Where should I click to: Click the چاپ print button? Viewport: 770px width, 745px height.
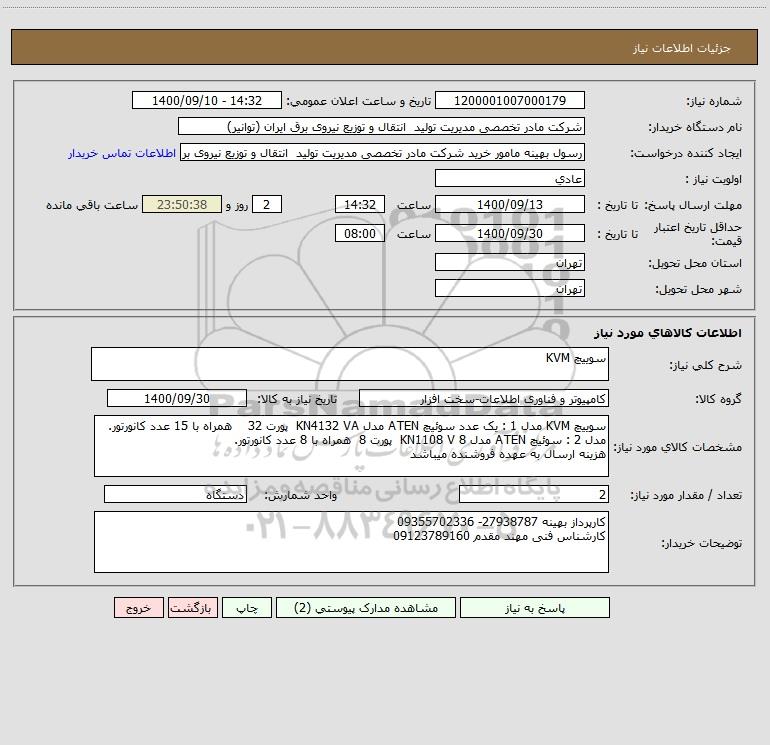click(x=247, y=608)
